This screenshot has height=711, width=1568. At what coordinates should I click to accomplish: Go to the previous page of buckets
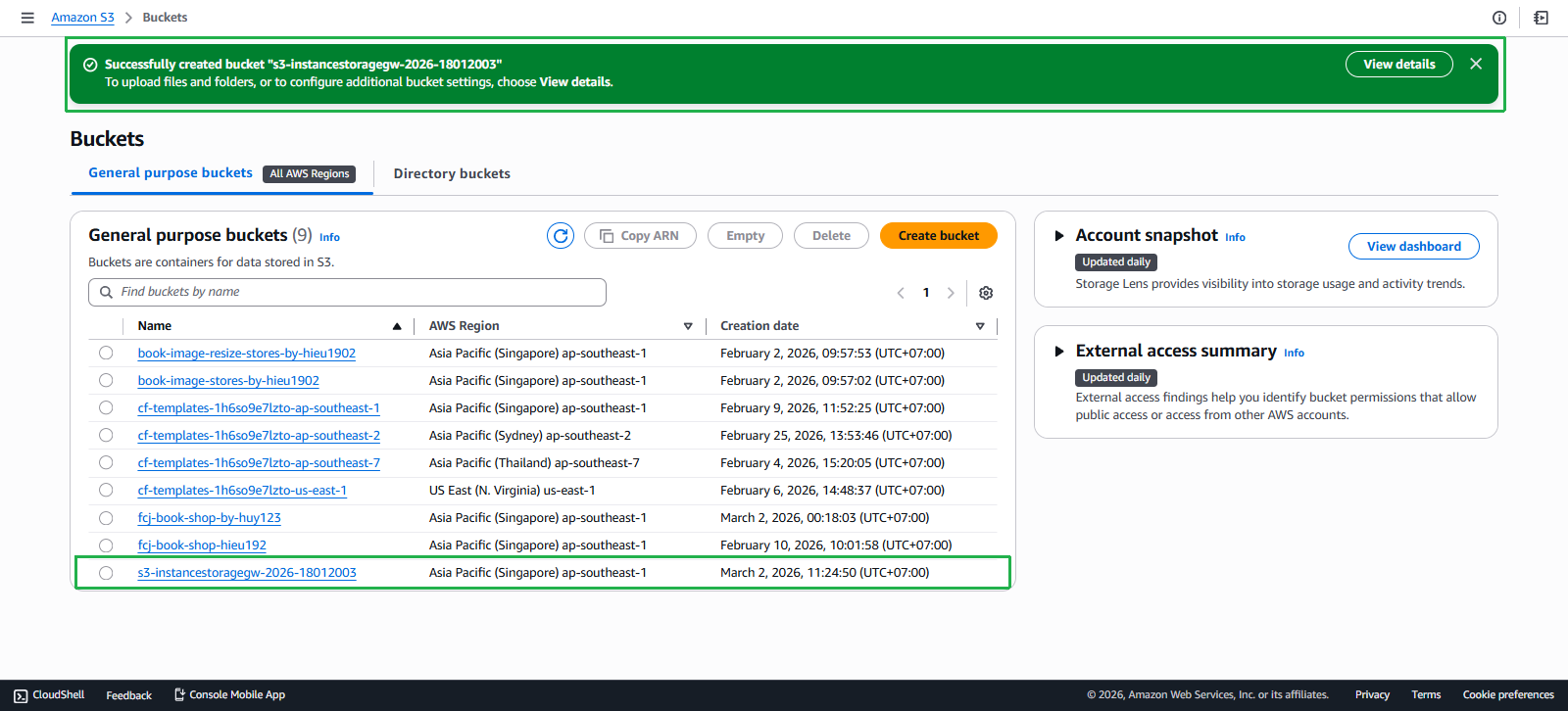coord(901,293)
